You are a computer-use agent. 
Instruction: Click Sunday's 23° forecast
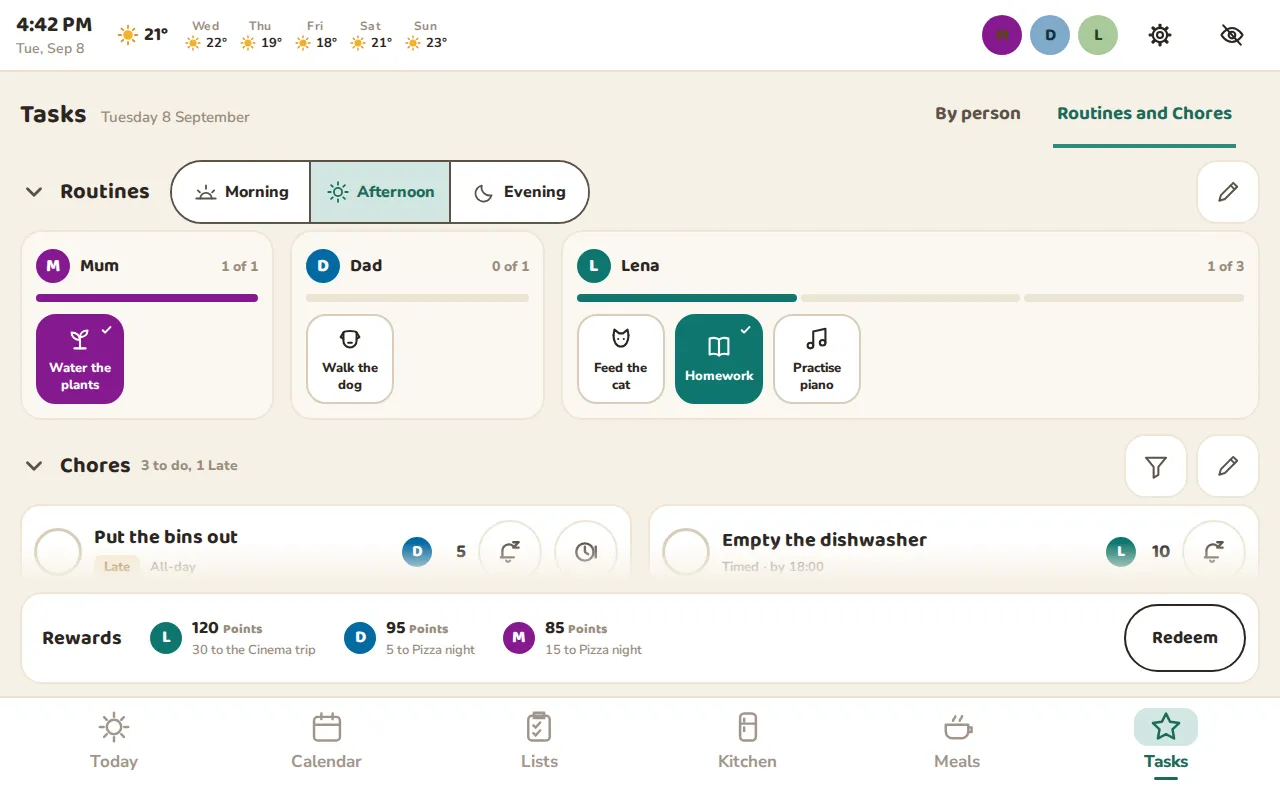pyautogui.click(x=426, y=35)
